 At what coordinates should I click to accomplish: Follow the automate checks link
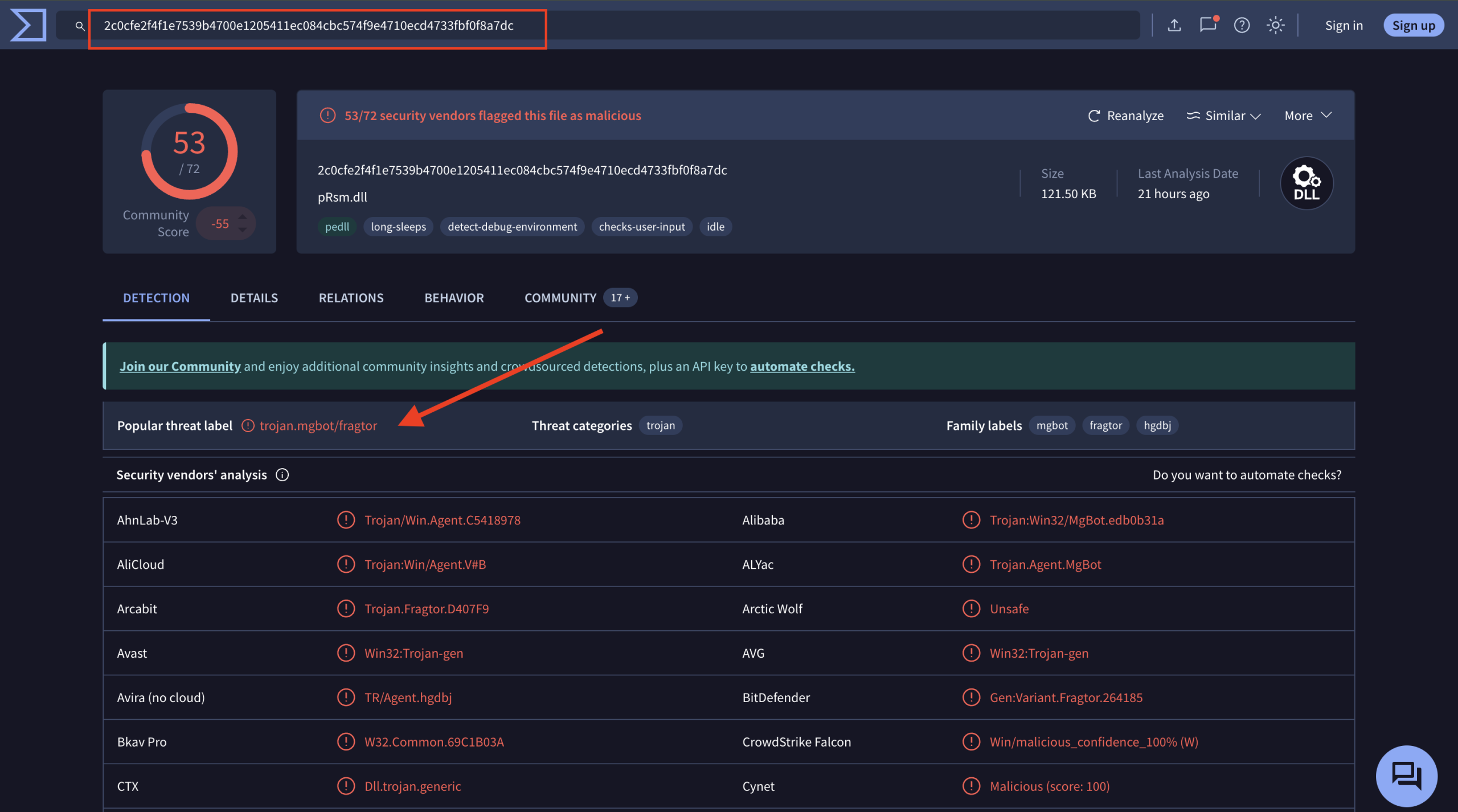[x=802, y=366]
